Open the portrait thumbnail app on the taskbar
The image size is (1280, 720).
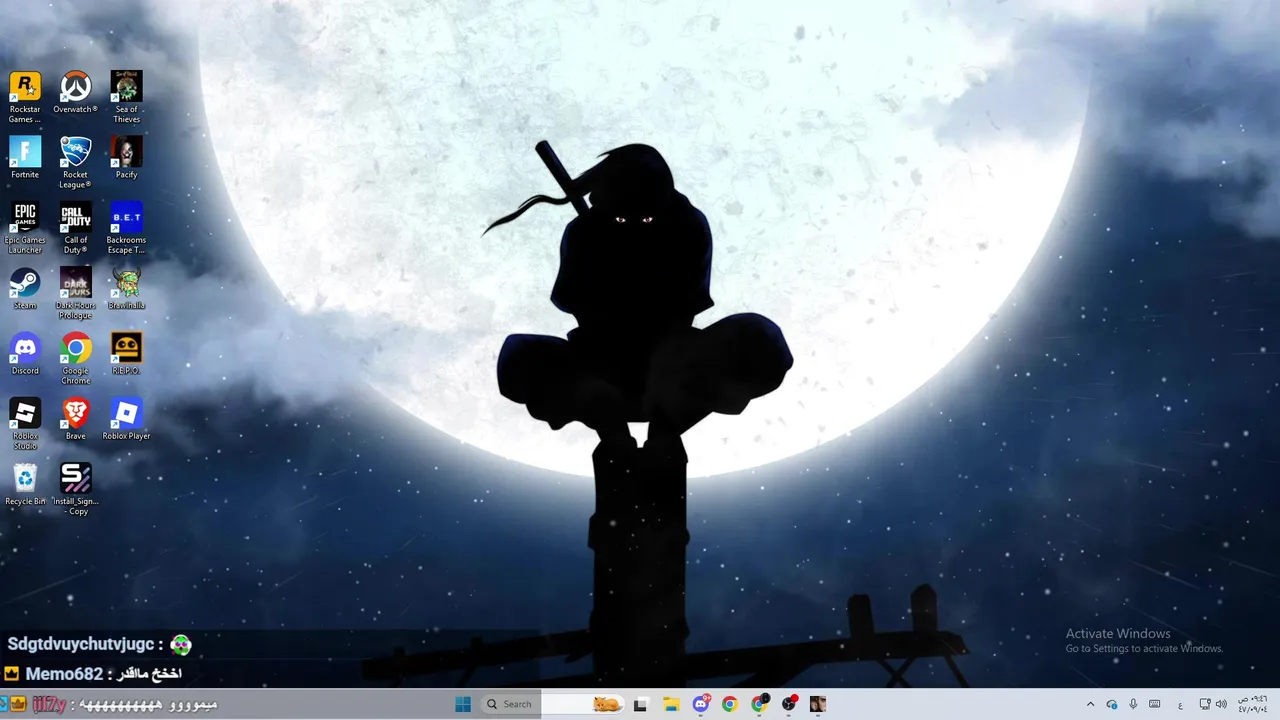pos(818,704)
